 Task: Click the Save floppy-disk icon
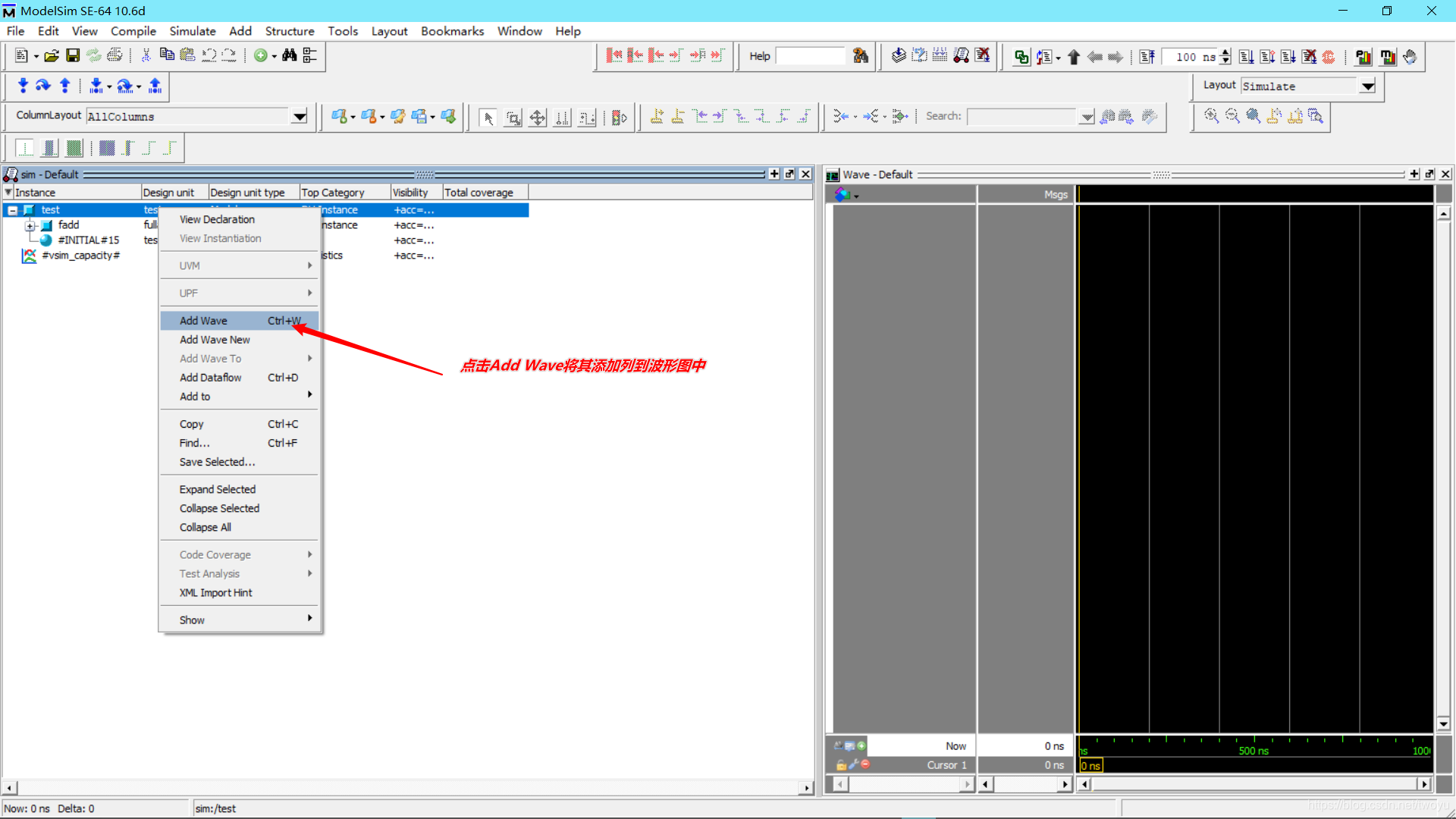(73, 55)
